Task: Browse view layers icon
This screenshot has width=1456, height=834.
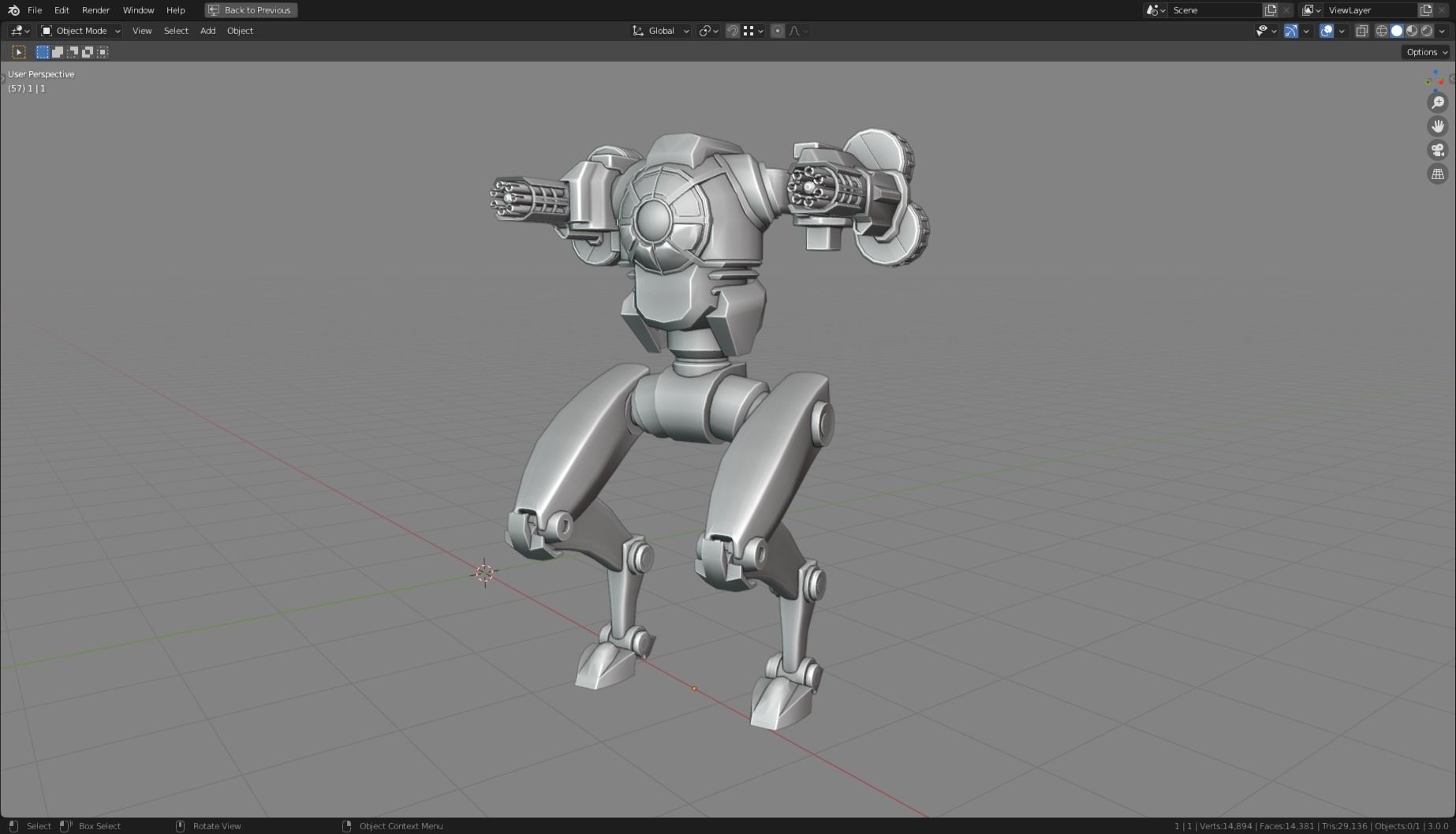Action: tap(1311, 10)
